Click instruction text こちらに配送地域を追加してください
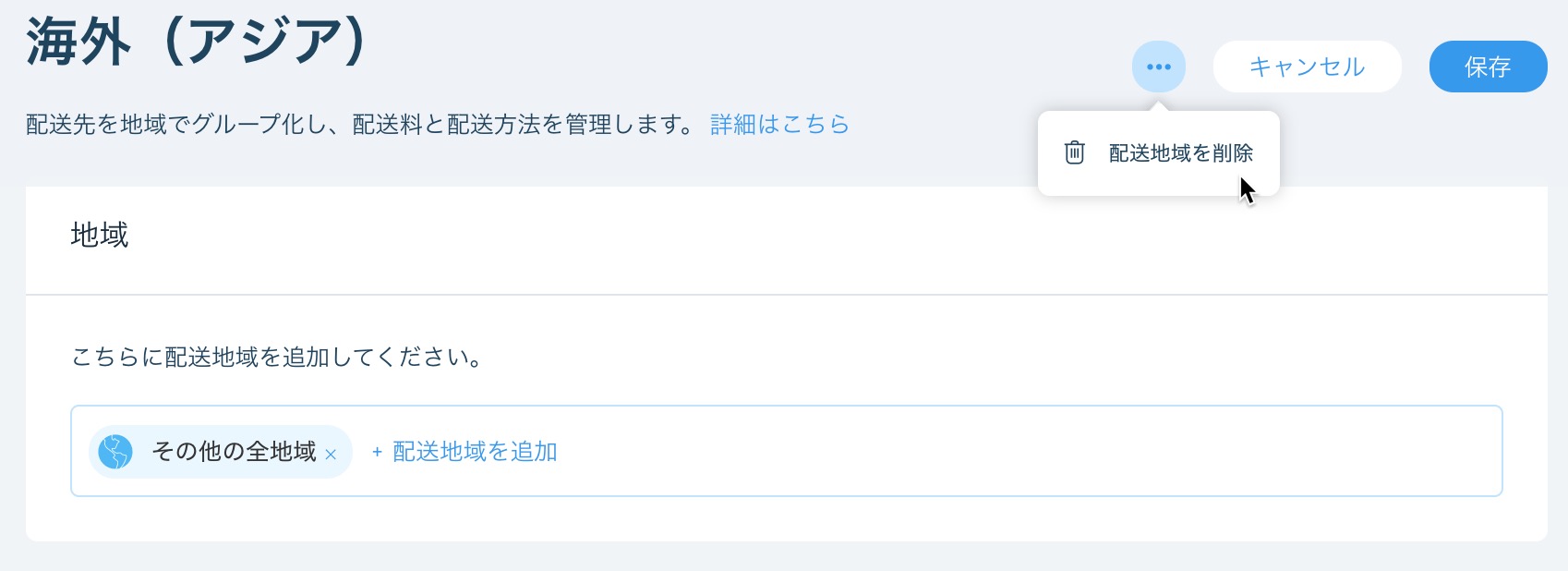Image resolution: width=1568 pixels, height=571 pixels. pyautogui.click(x=277, y=357)
